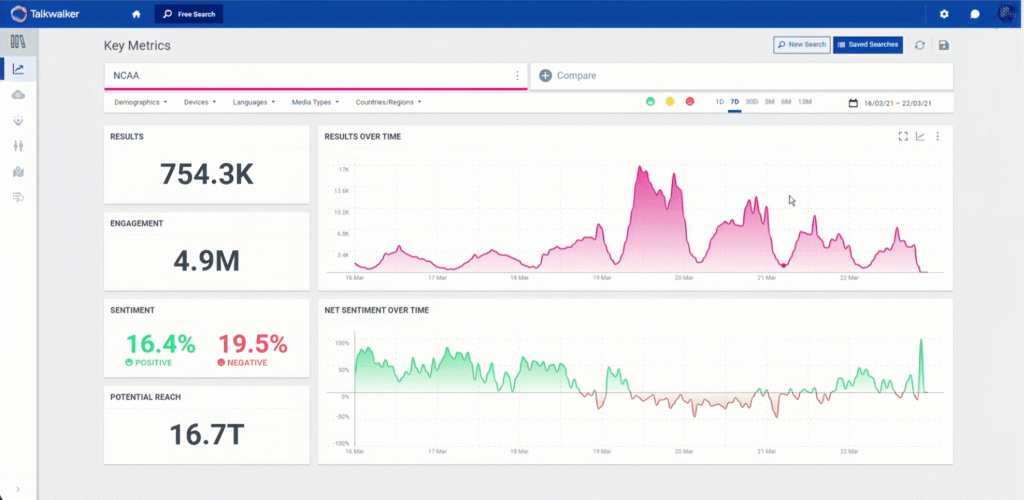Open the chat bubble icon in header

pos(975,14)
